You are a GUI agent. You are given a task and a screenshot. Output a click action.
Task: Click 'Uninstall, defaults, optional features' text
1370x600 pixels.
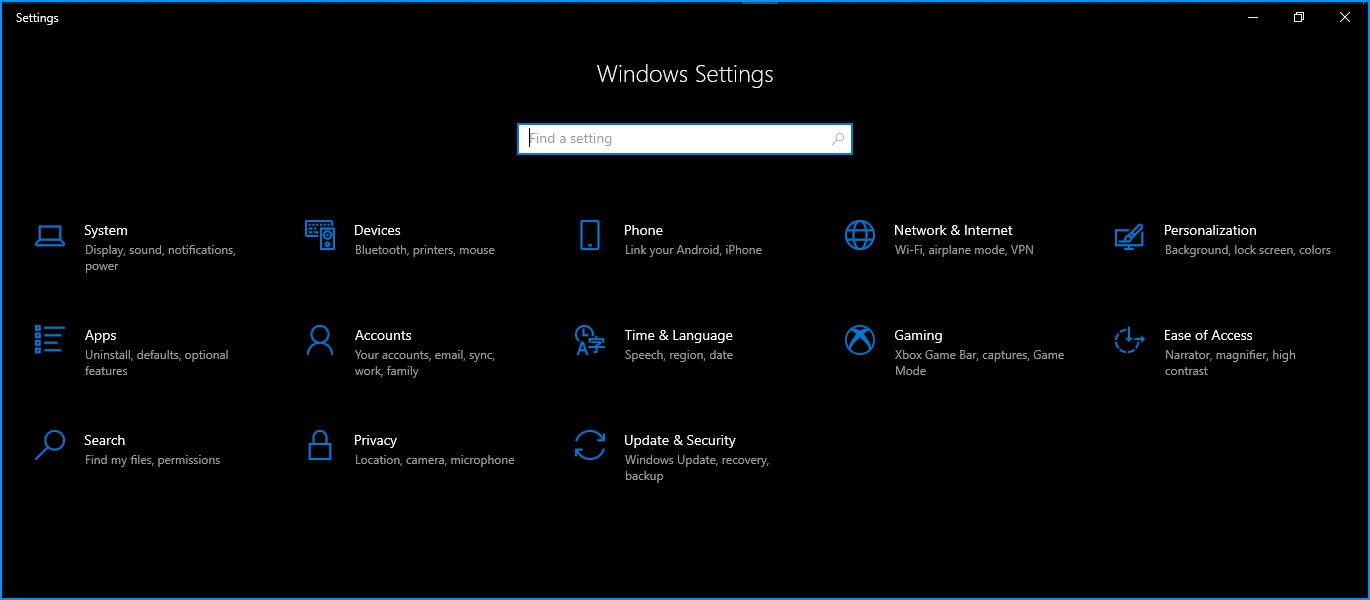click(157, 363)
